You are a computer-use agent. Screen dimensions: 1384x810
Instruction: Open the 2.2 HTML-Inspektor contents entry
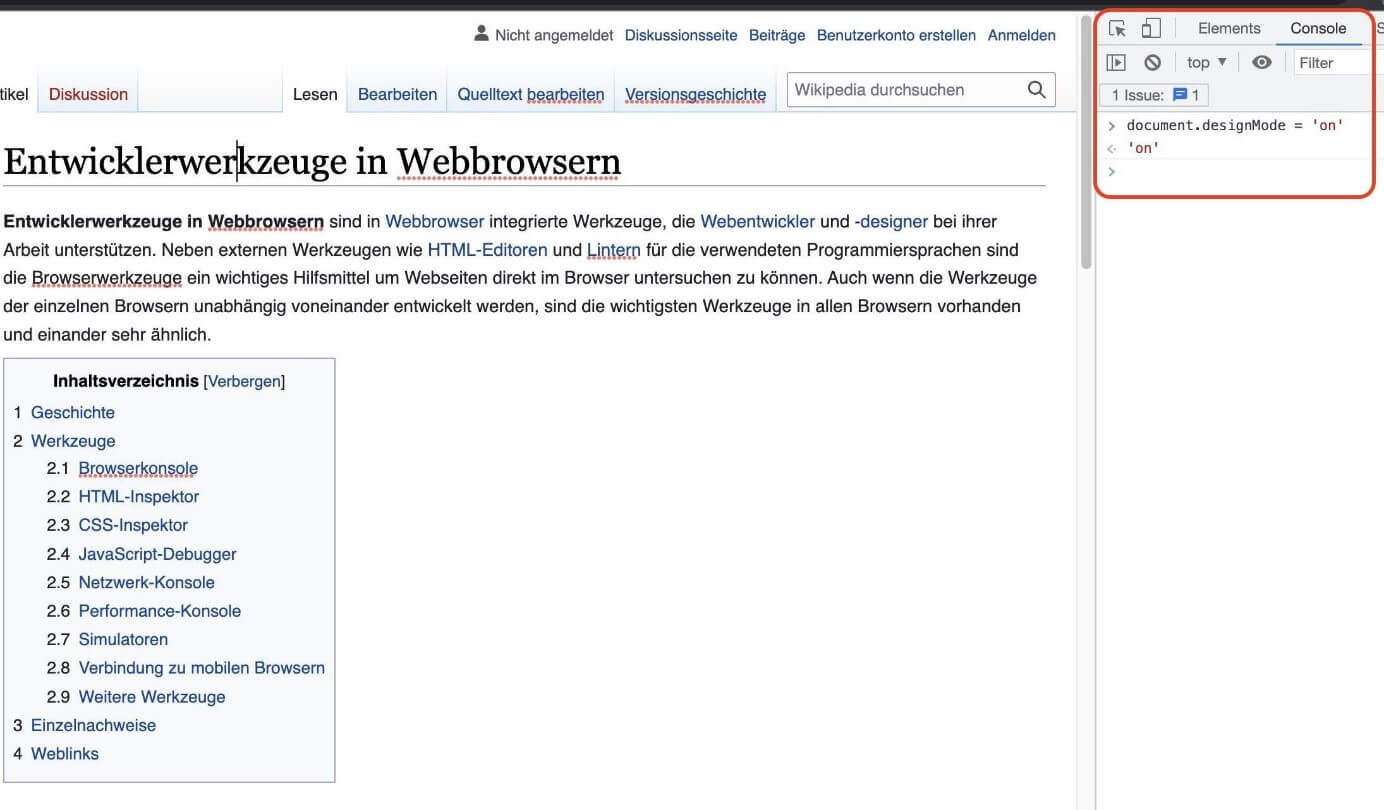139,496
